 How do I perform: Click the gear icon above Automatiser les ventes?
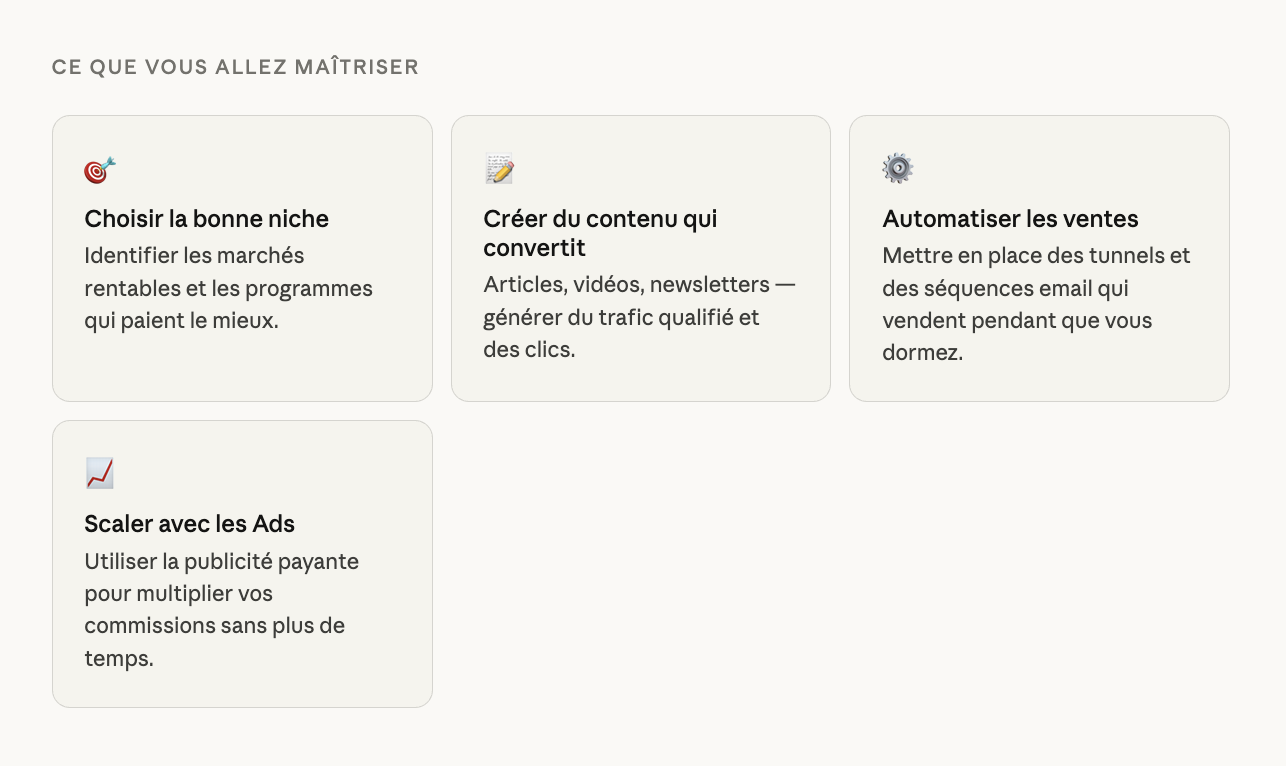click(x=897, y=168)
